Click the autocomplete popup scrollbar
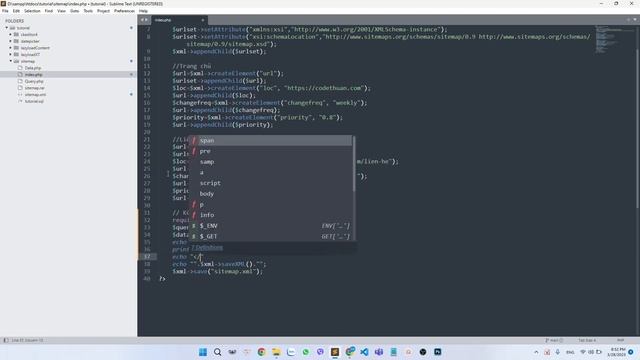The image size is (640, 360). click(x=353, y=164)
